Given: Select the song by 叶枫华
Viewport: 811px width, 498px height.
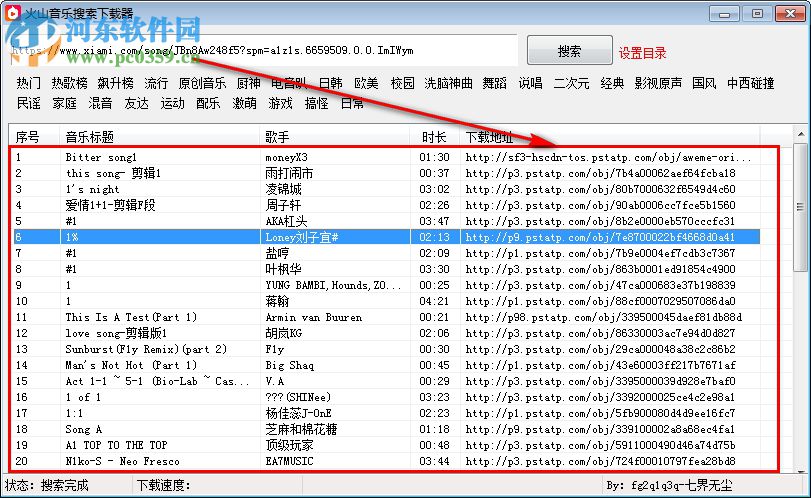Looking at the screenshot, I should coord(387,269).
